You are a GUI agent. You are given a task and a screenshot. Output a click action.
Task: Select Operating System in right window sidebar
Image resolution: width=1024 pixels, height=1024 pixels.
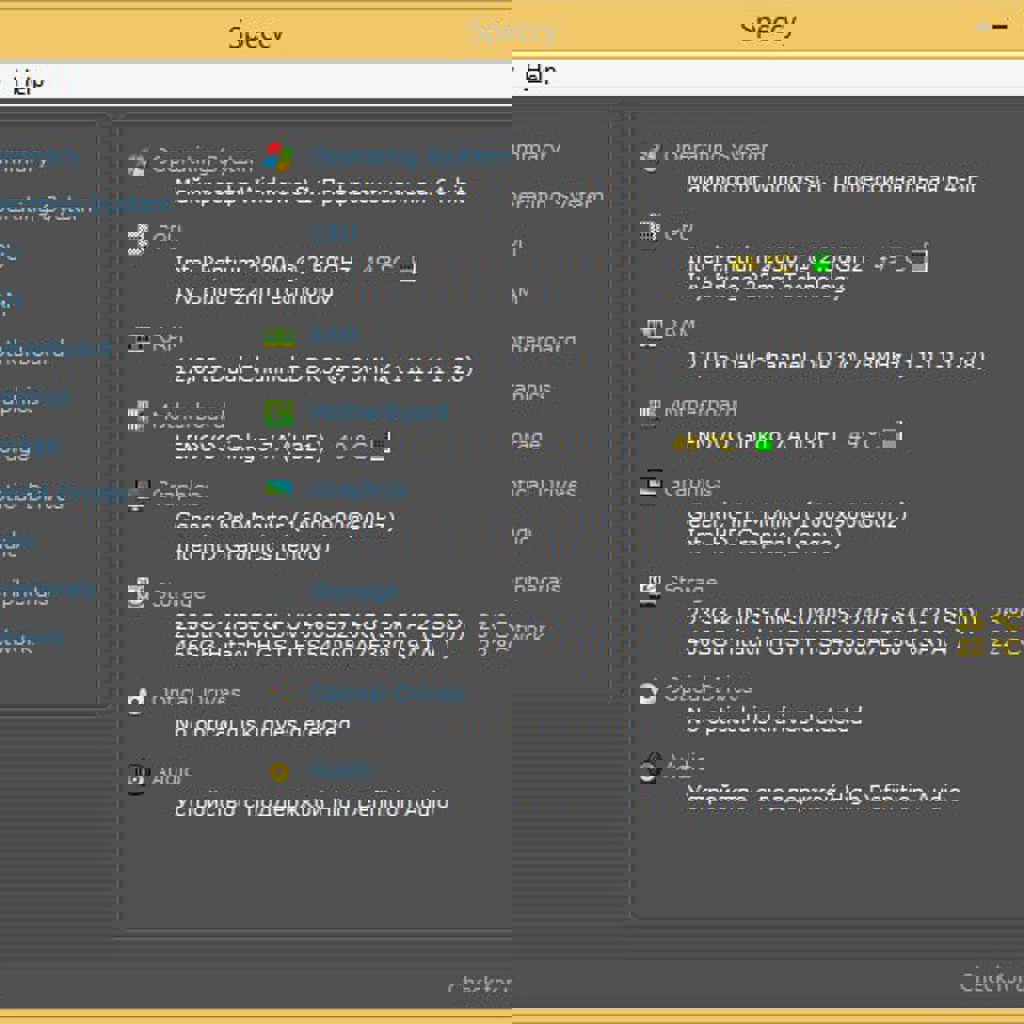(556, 198)
